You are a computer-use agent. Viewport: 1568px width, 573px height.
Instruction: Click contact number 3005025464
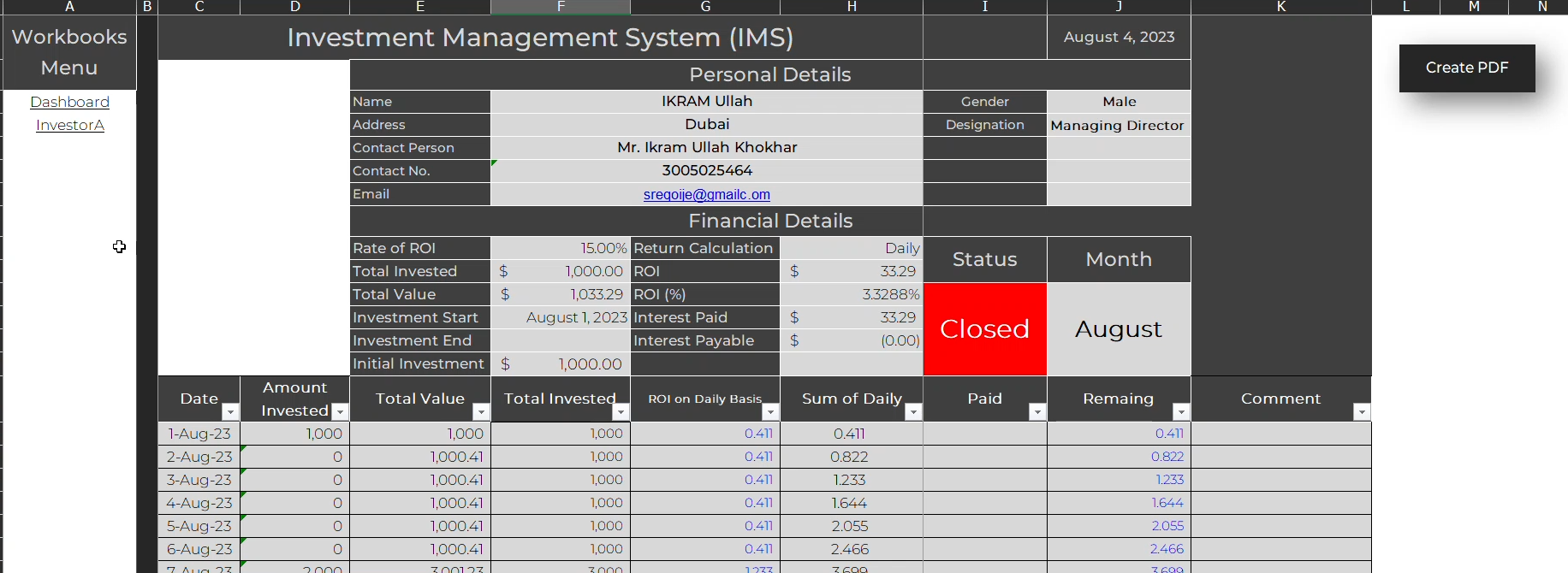point(707,170)
